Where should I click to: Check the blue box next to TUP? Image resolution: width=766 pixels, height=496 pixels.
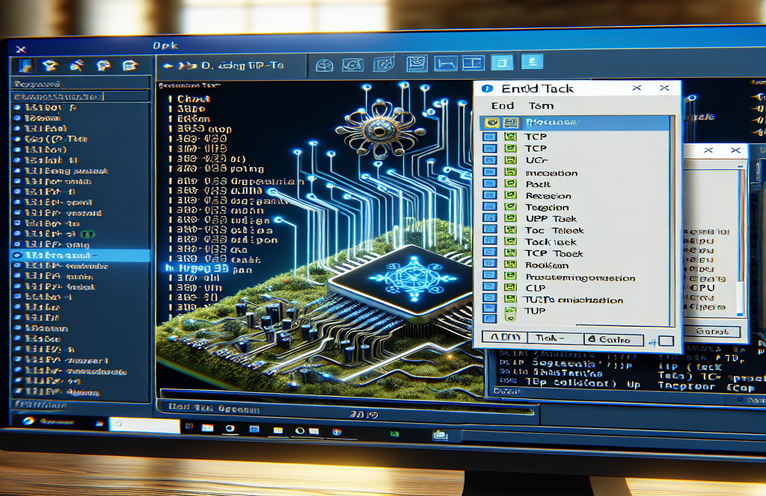click(490, 313)
